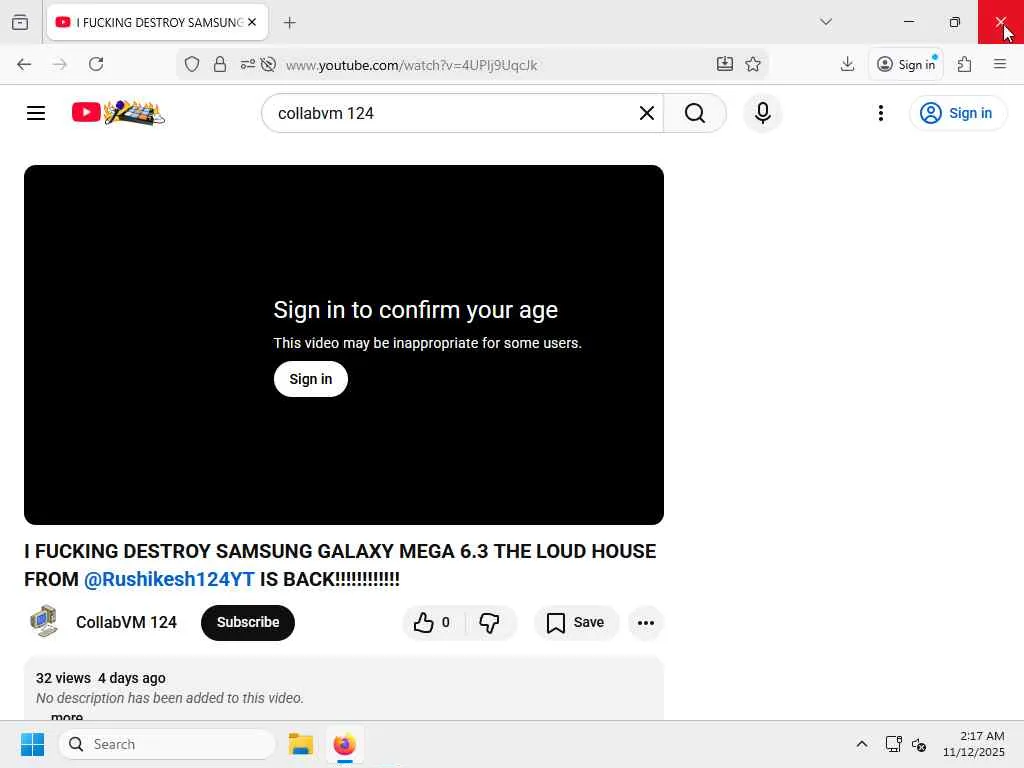Restore down the Firefox window
Screen dimensions: 1024x768
point(954,22)
